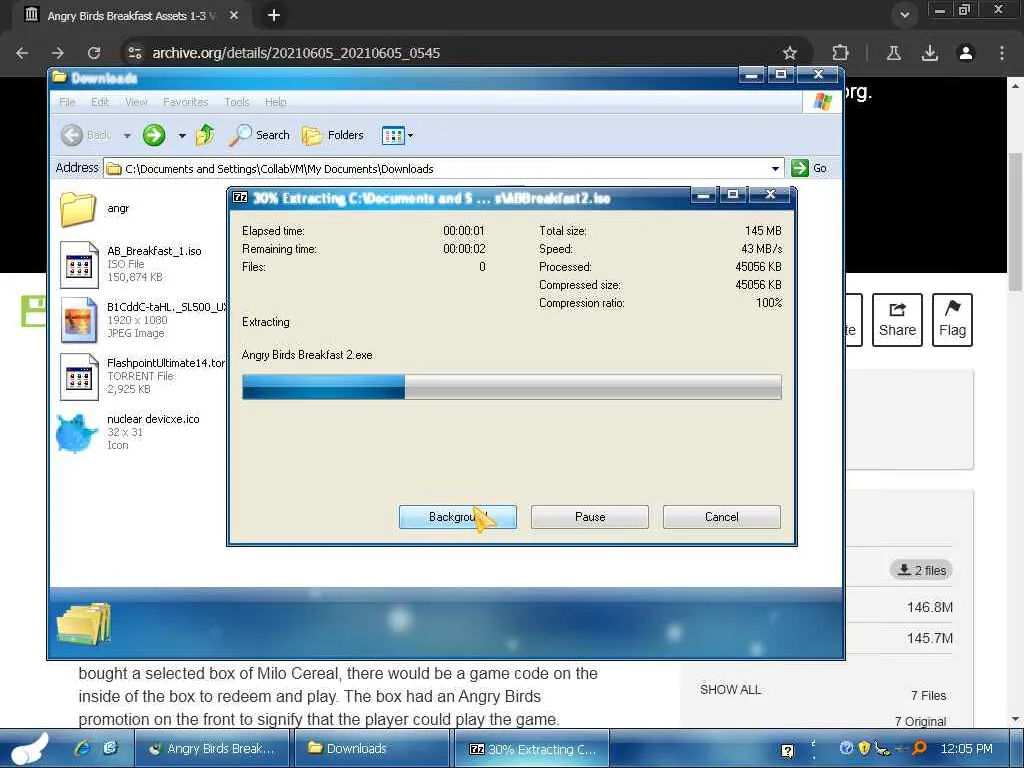Click the Chrome back navigation arrow
This screenshot has width=1024, height=768.
pos(22,53)
